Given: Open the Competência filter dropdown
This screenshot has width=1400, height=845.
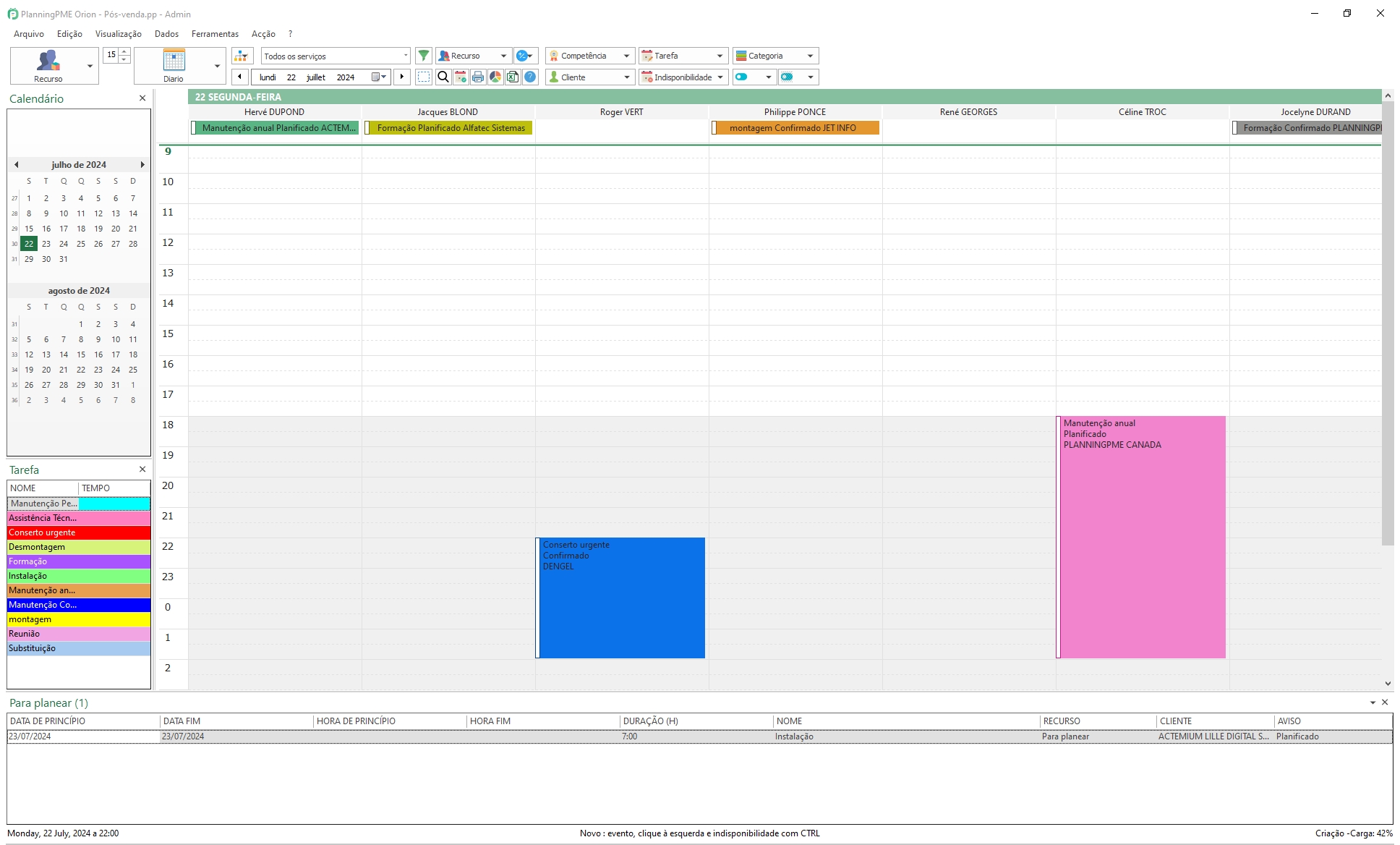Looking at the screenshot, I should (590, 56).
